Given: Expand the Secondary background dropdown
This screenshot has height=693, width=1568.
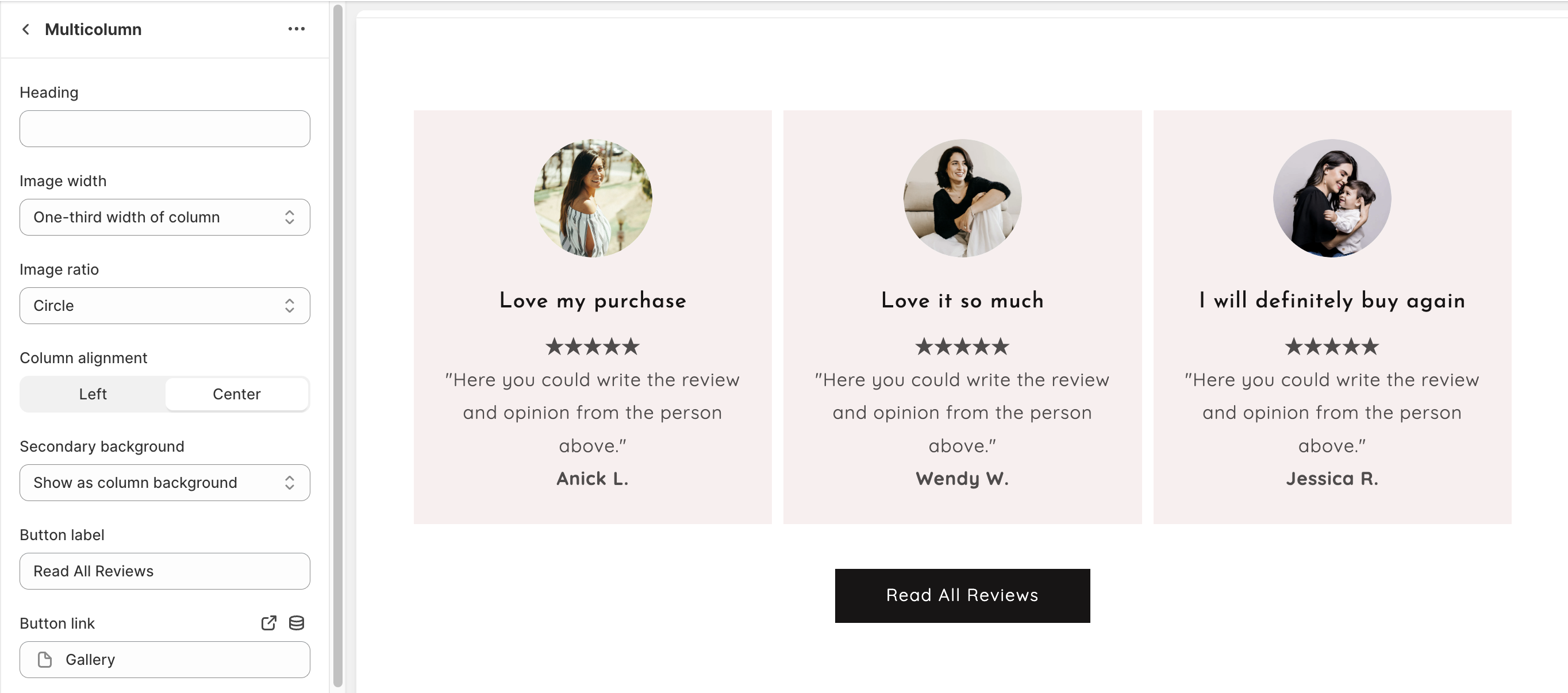Looking at the screenshot, I should pyautogui.click(x=164, y=483).
